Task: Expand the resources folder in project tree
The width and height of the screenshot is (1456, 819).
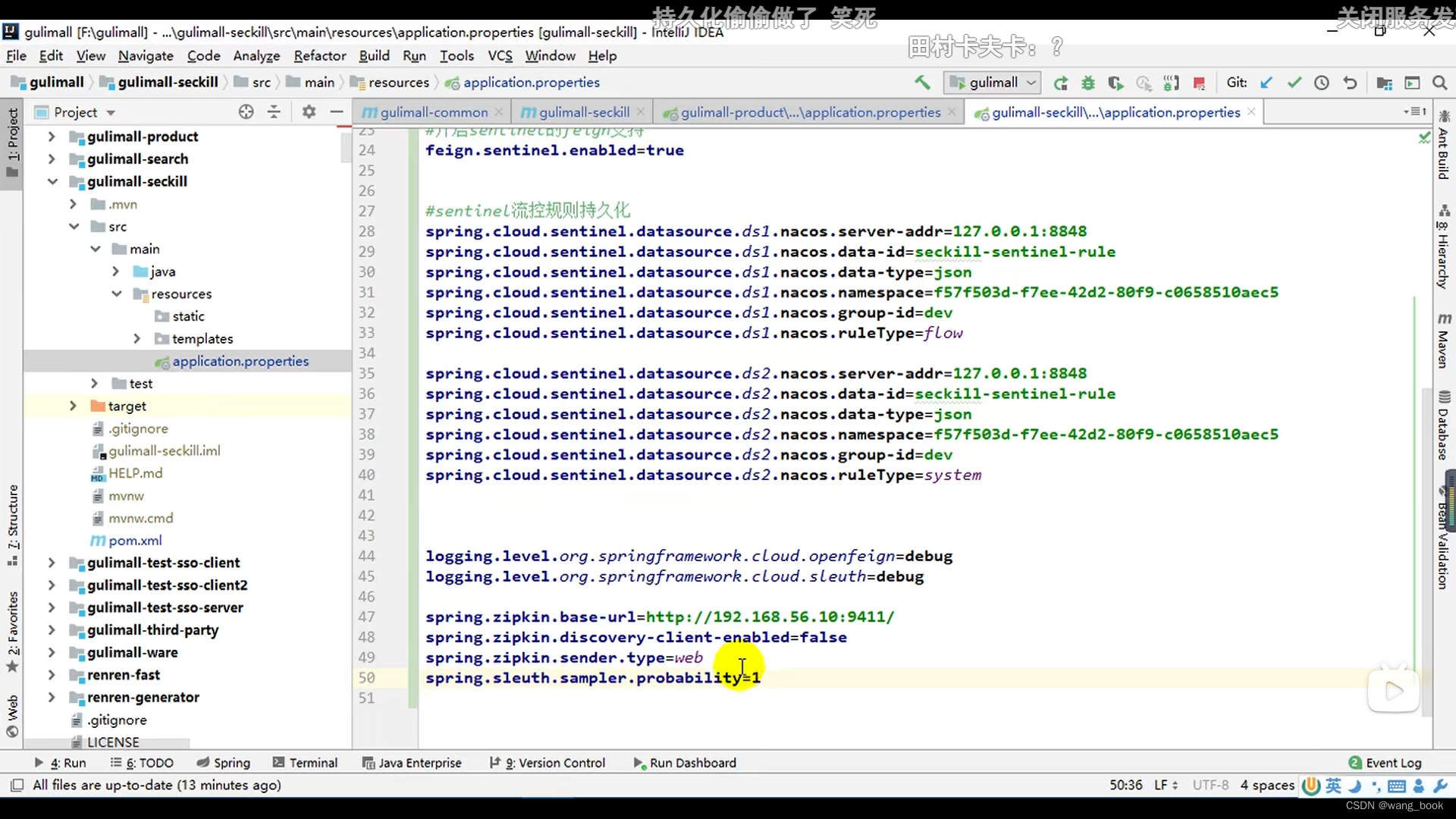Action: [117, 293]
